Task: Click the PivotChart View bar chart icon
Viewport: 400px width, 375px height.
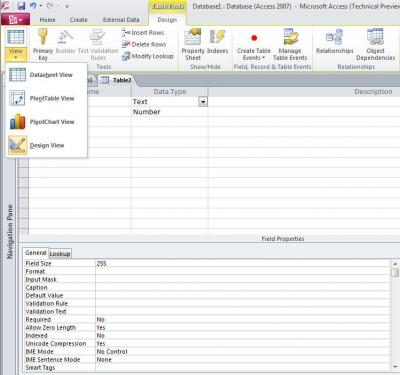Action: [17, 122]
